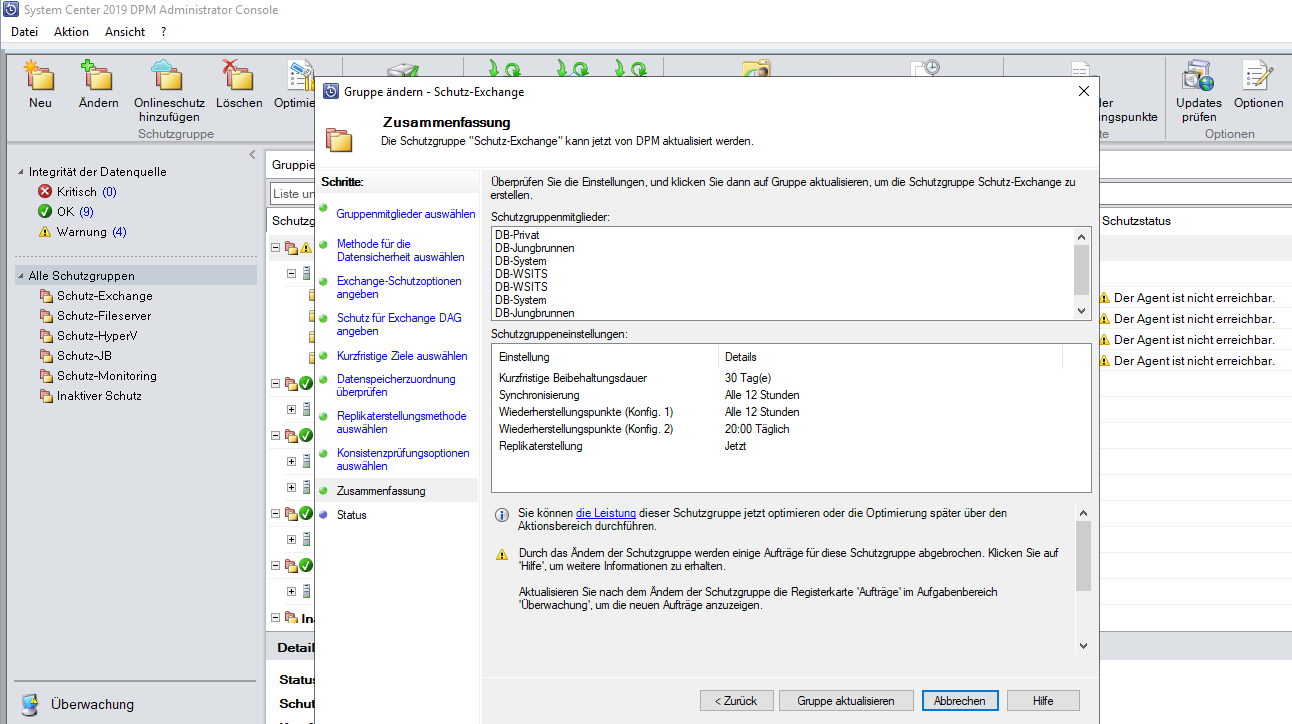Image resolution: width=1292 pixels, height=724 pixels.
Task: Open Schutz für Exchange DAG angeben step
Action: click(399, 324)
